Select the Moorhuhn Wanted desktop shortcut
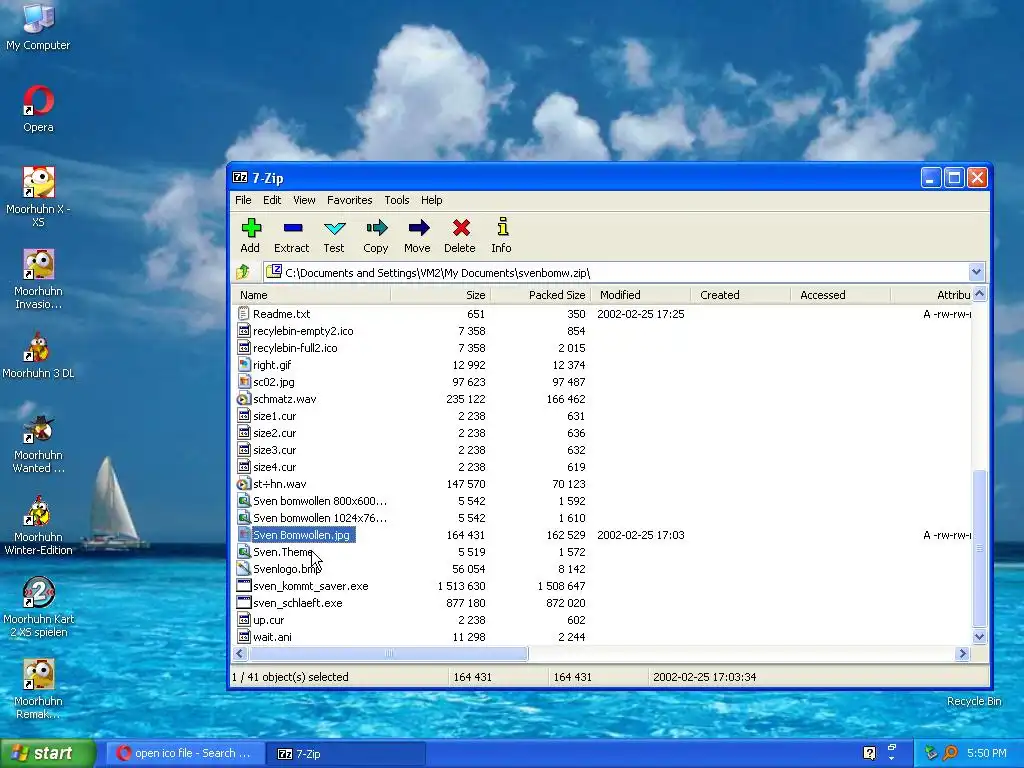 coord(38,443)
